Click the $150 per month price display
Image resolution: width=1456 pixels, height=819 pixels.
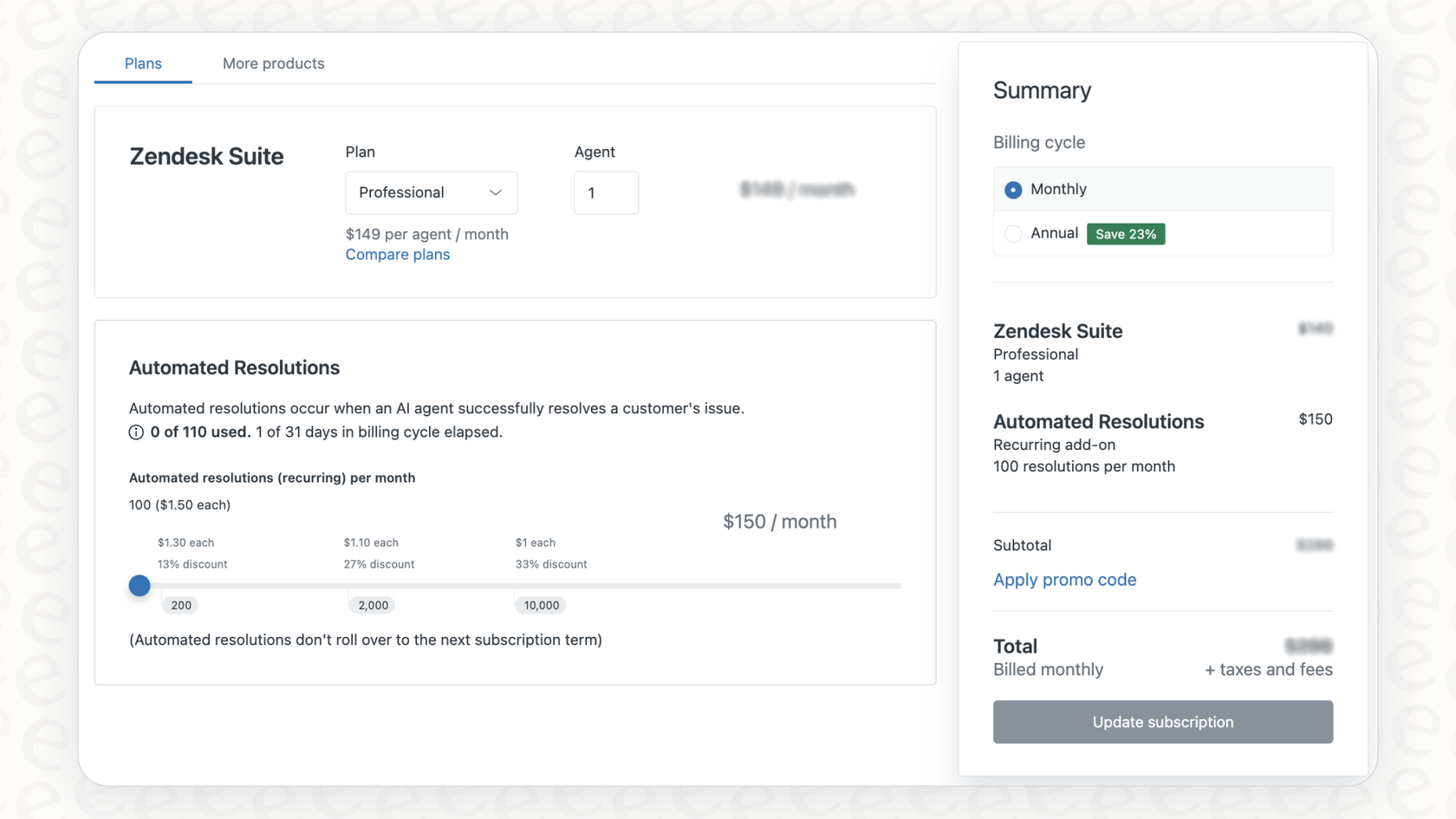778,521
